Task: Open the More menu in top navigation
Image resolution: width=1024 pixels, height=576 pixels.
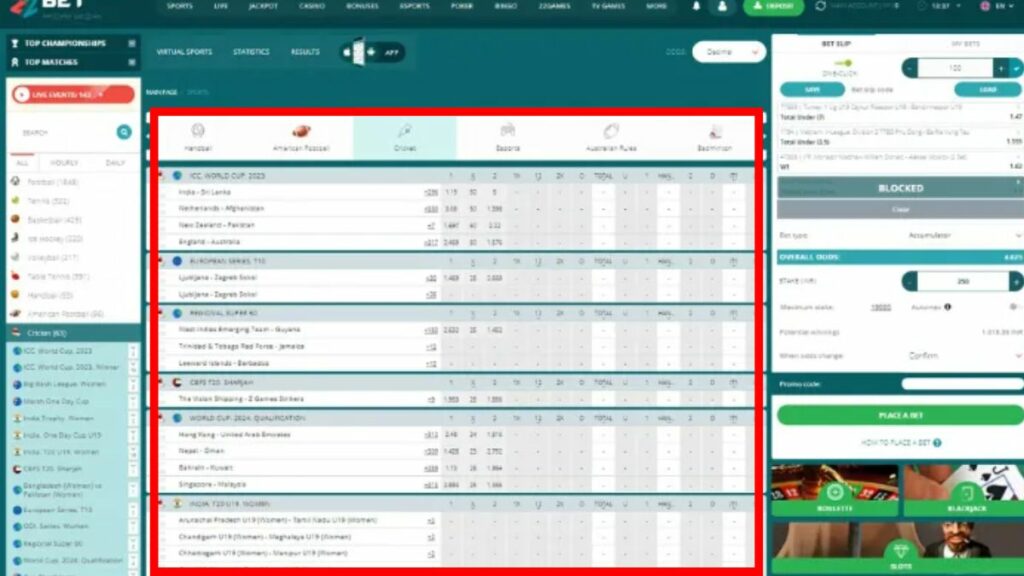Action: (x=656, y=6)
